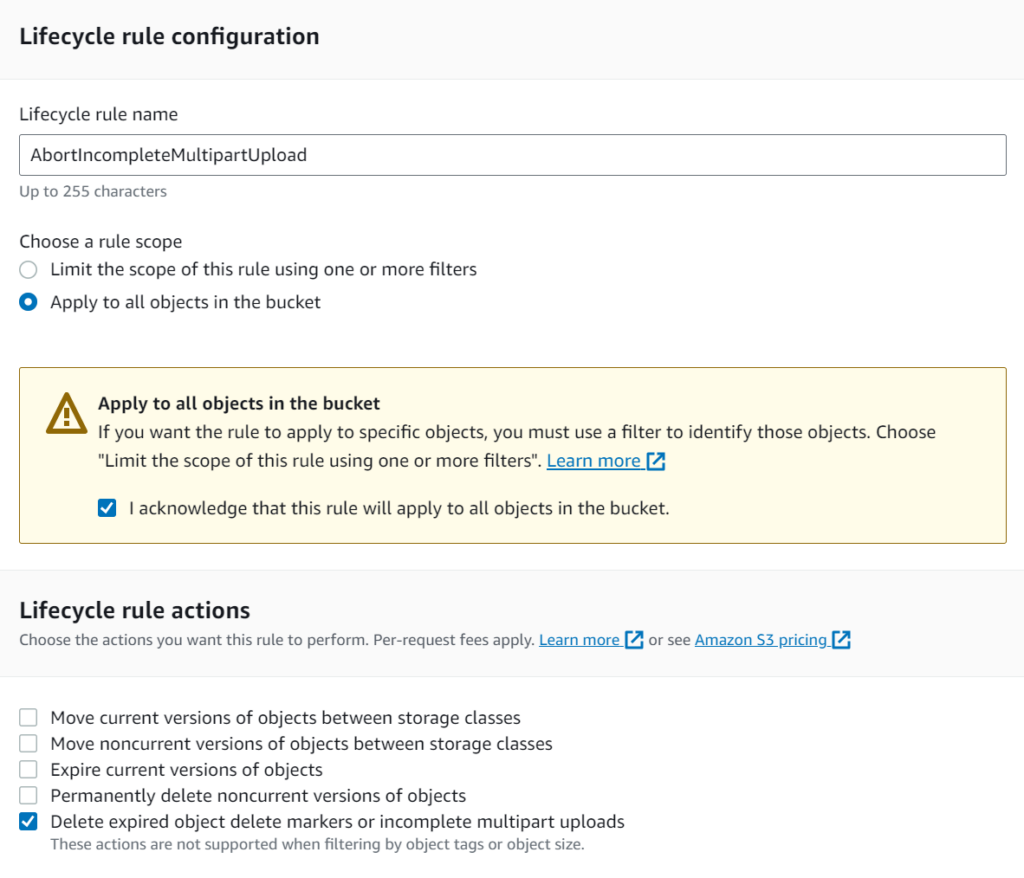Click the 'Lifecycle rule configuration' heading
1024x878 pixels.
click(x=169, y=37)
